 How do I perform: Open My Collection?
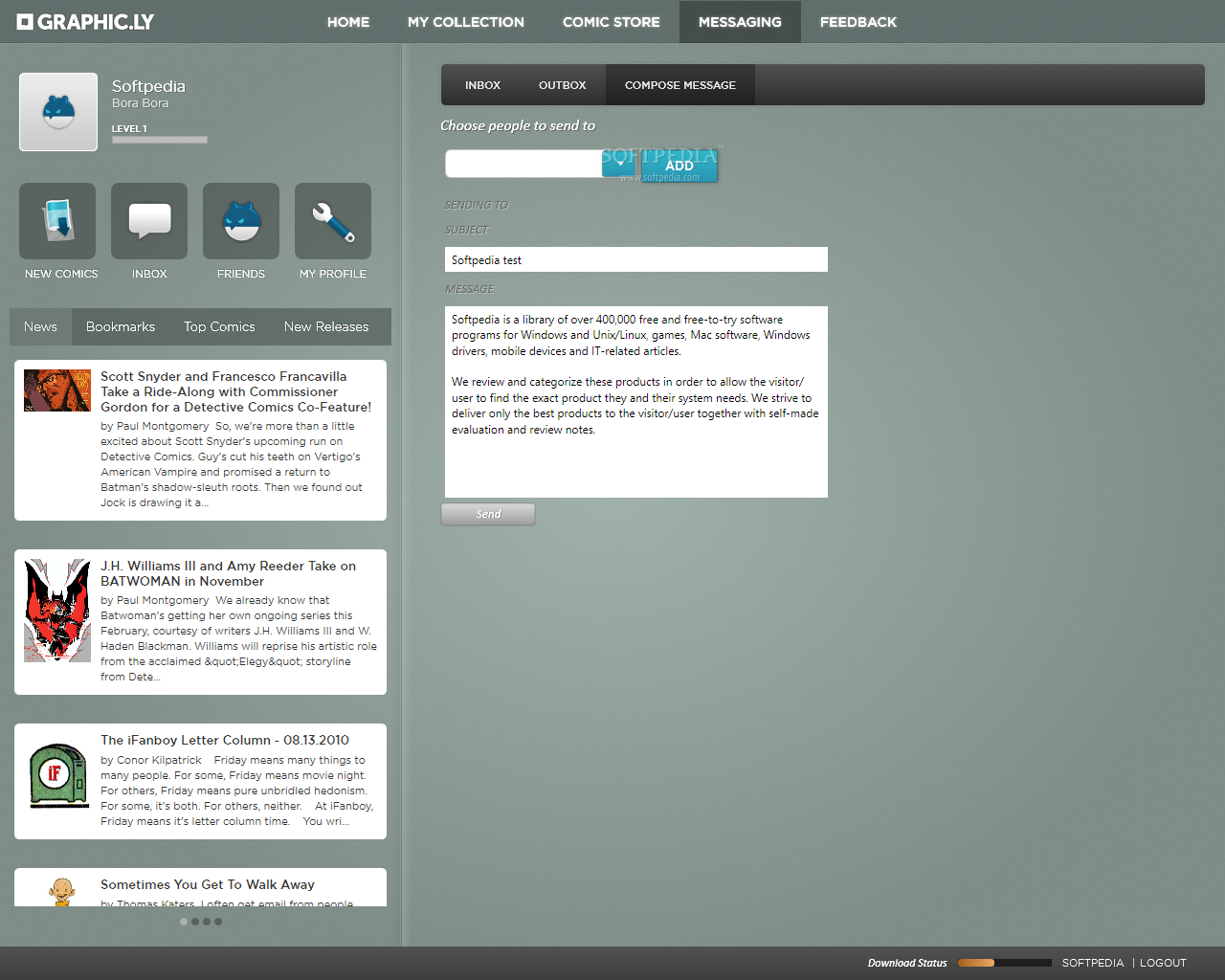pos(466,21)
